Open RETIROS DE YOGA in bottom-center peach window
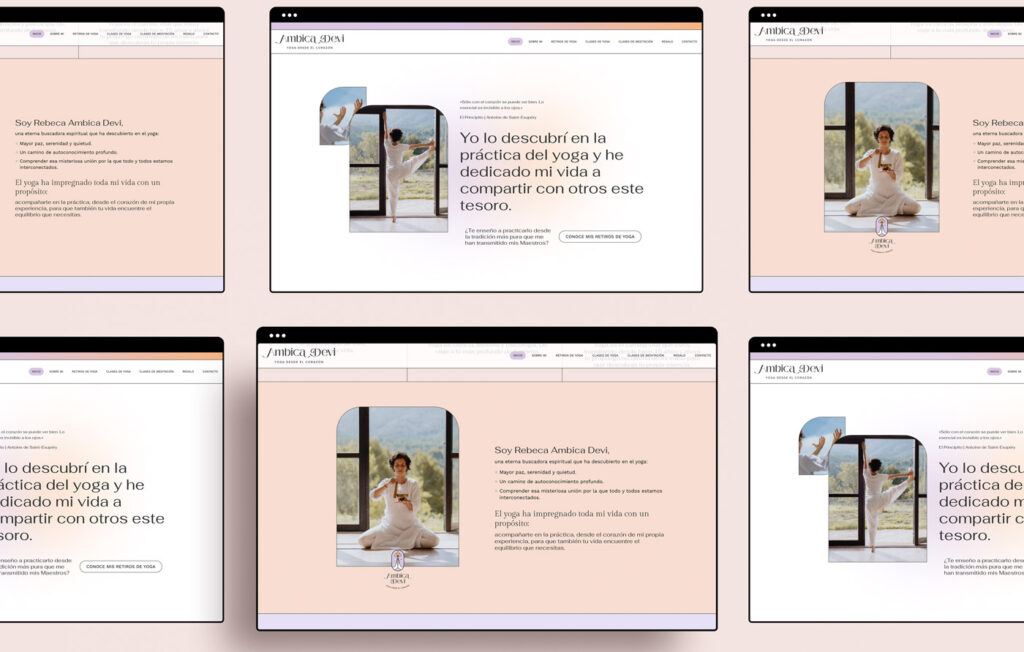The height and width of the screenshot is (652, 1024). (x=569, y=355)
